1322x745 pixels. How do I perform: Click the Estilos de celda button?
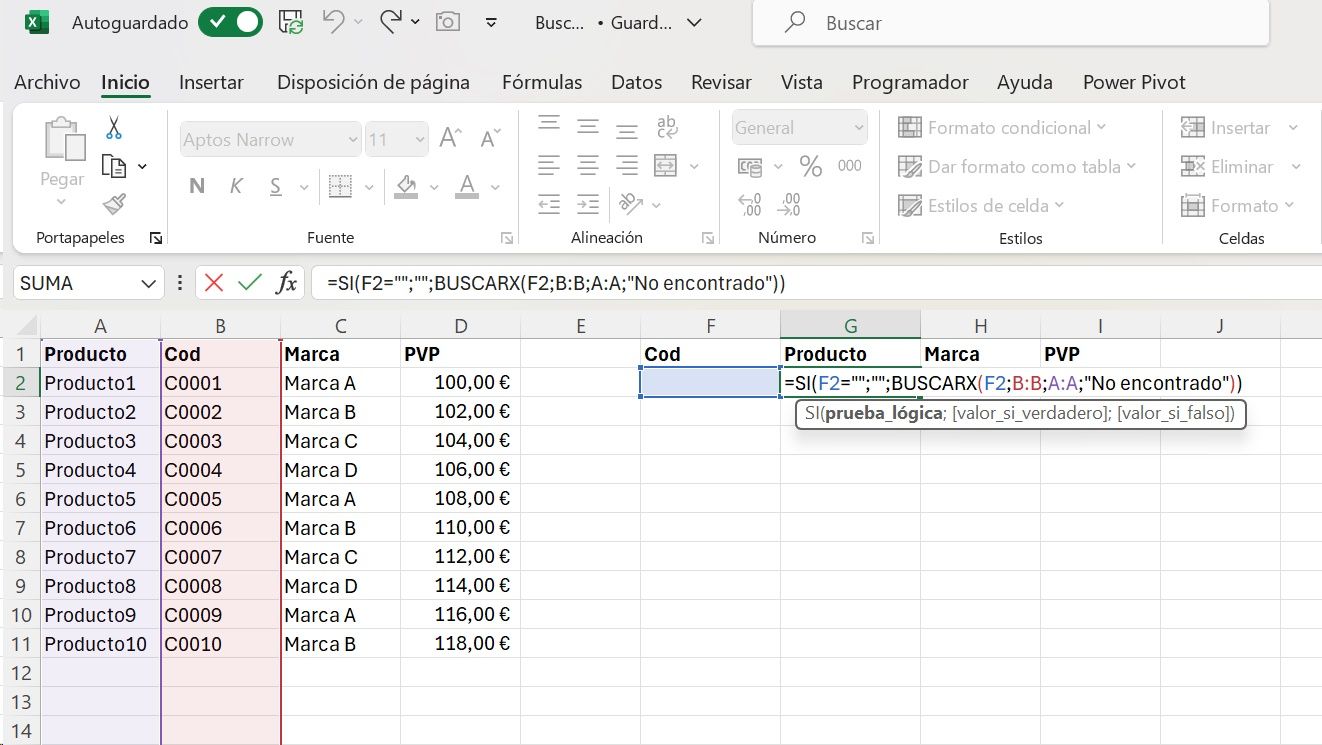coord(981,206)
